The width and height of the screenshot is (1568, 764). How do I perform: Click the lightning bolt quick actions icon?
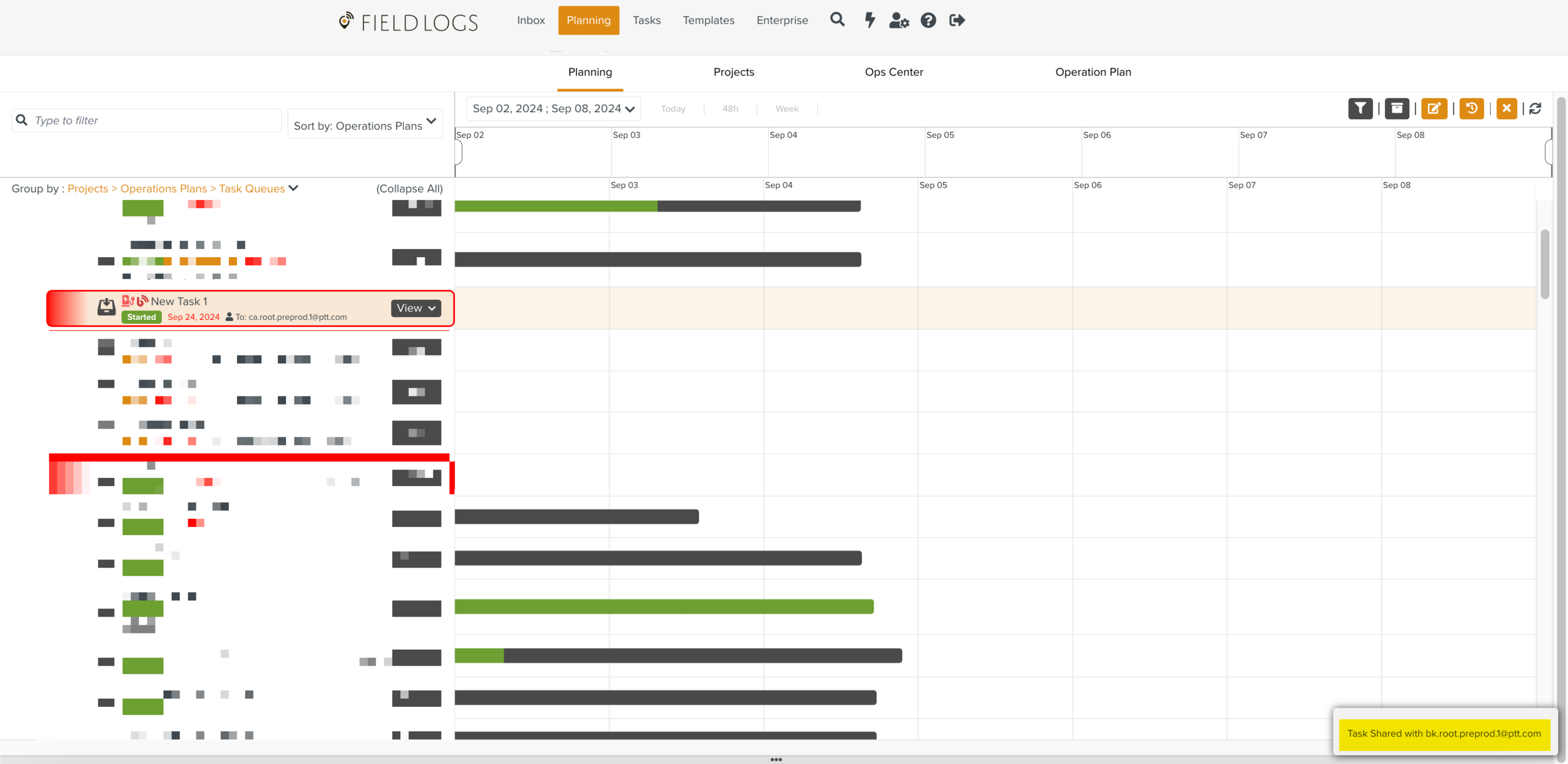click(x=869, y=20)
